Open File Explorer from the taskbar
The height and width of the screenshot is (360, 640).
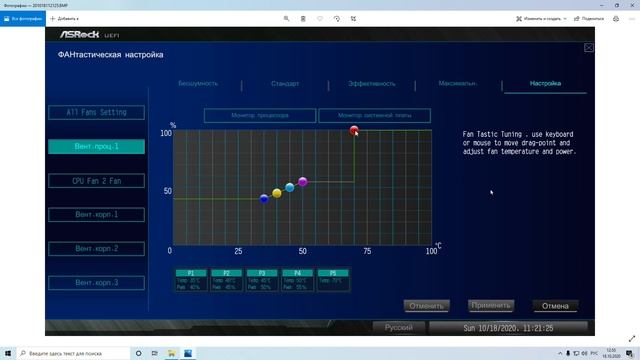point(171,353)
